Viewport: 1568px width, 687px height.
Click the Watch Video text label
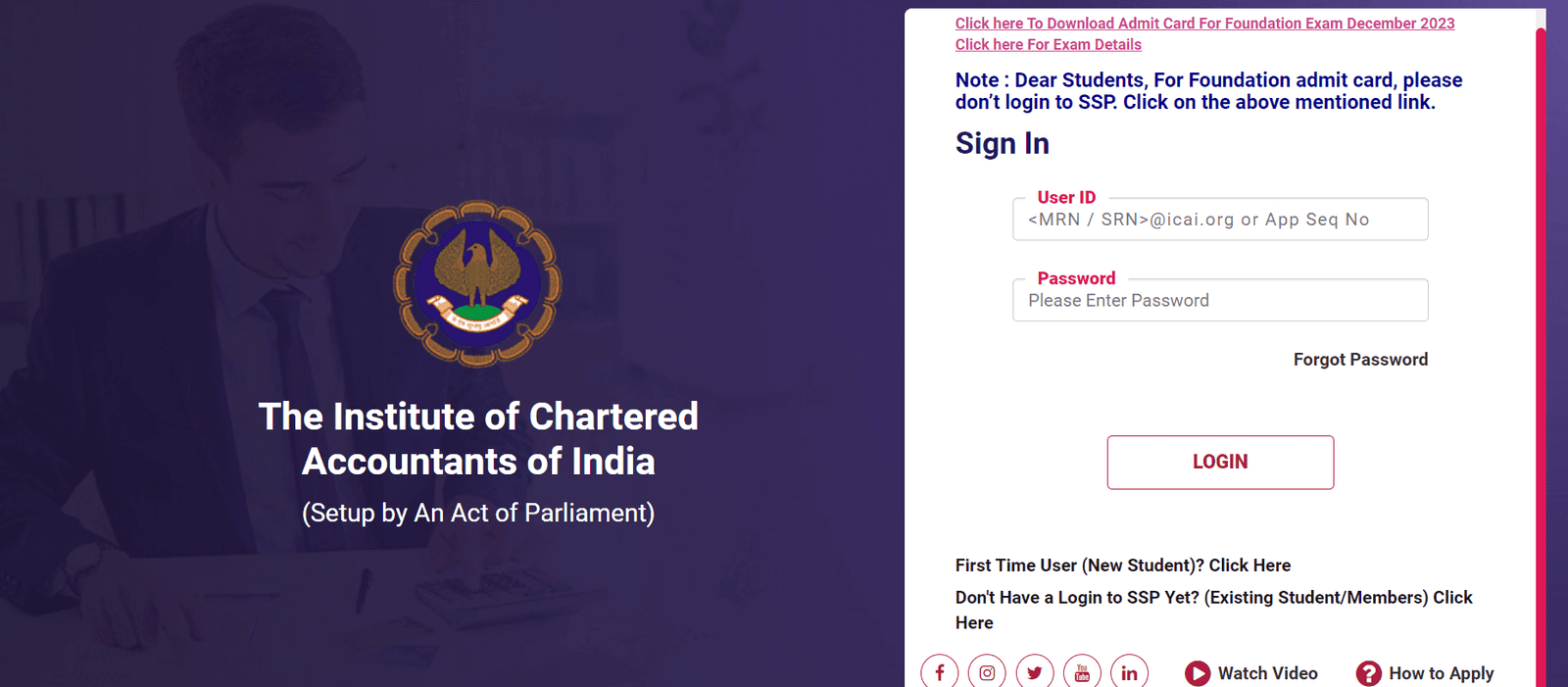coord(1267,673)
